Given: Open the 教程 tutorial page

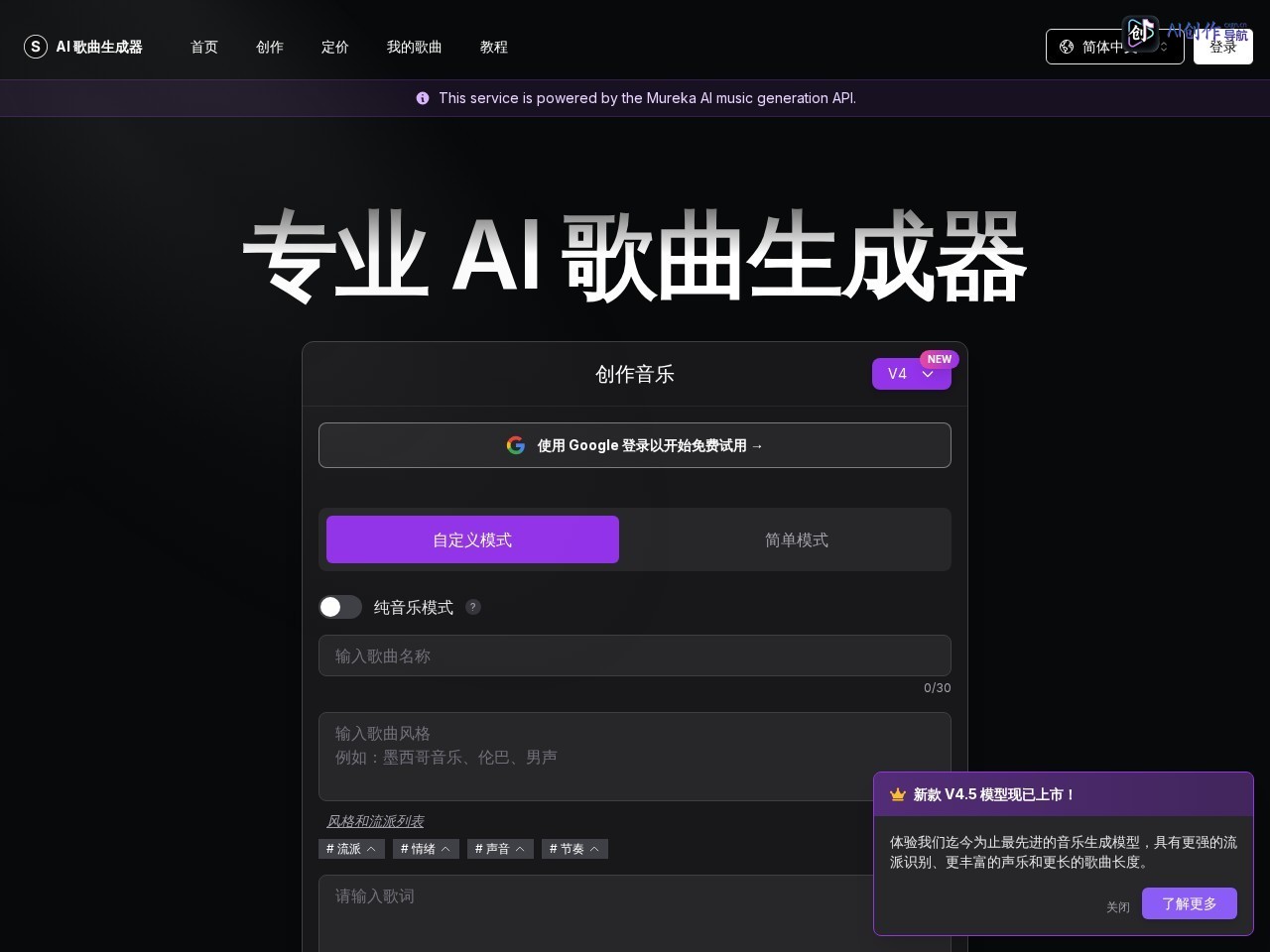Looking at the screenshot, I should [x=494, y=47].
